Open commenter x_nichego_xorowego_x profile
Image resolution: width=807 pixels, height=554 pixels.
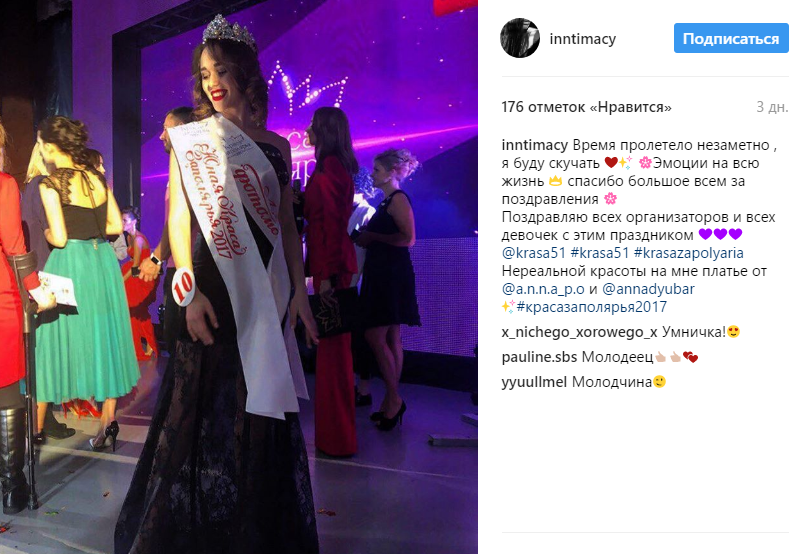pos(579,332)
